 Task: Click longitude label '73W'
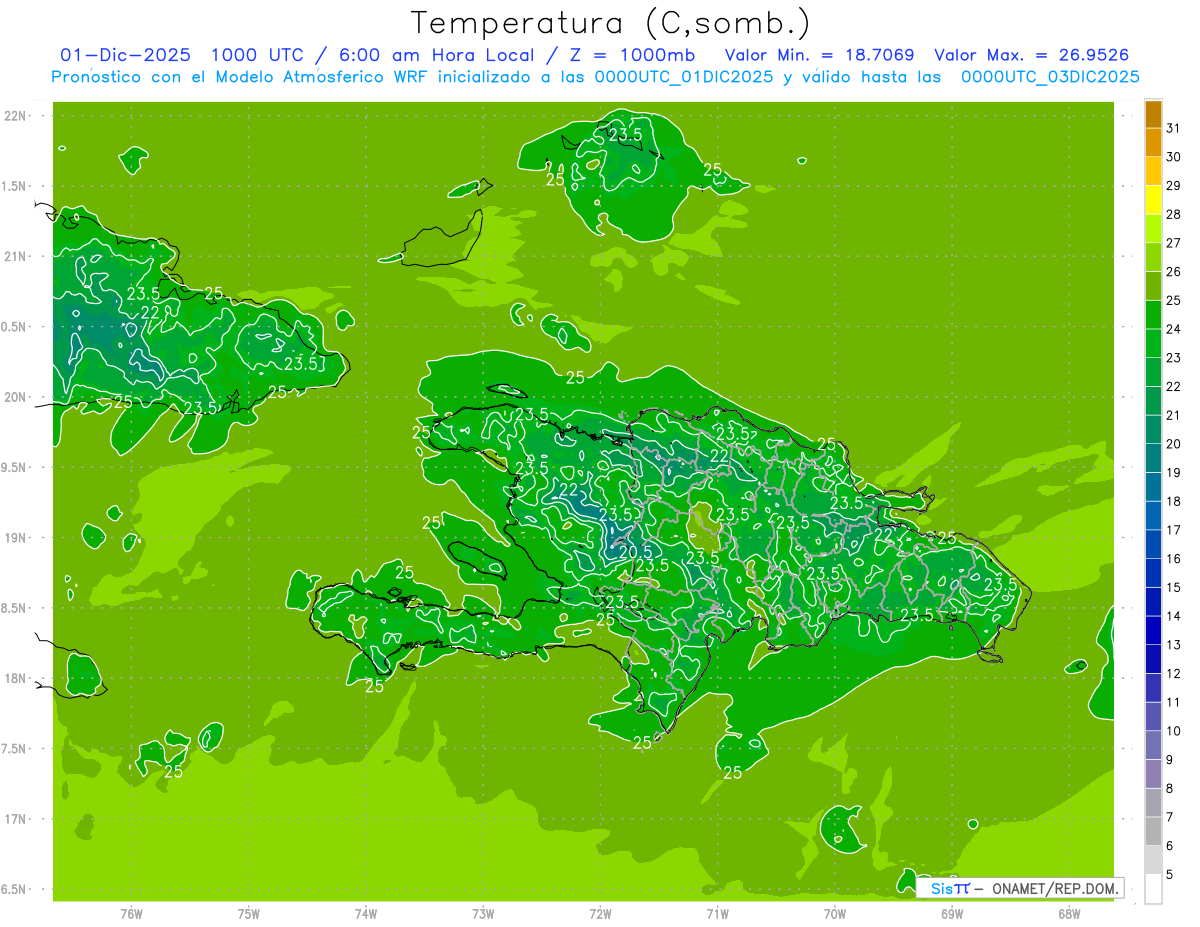(x=483, y=913)
